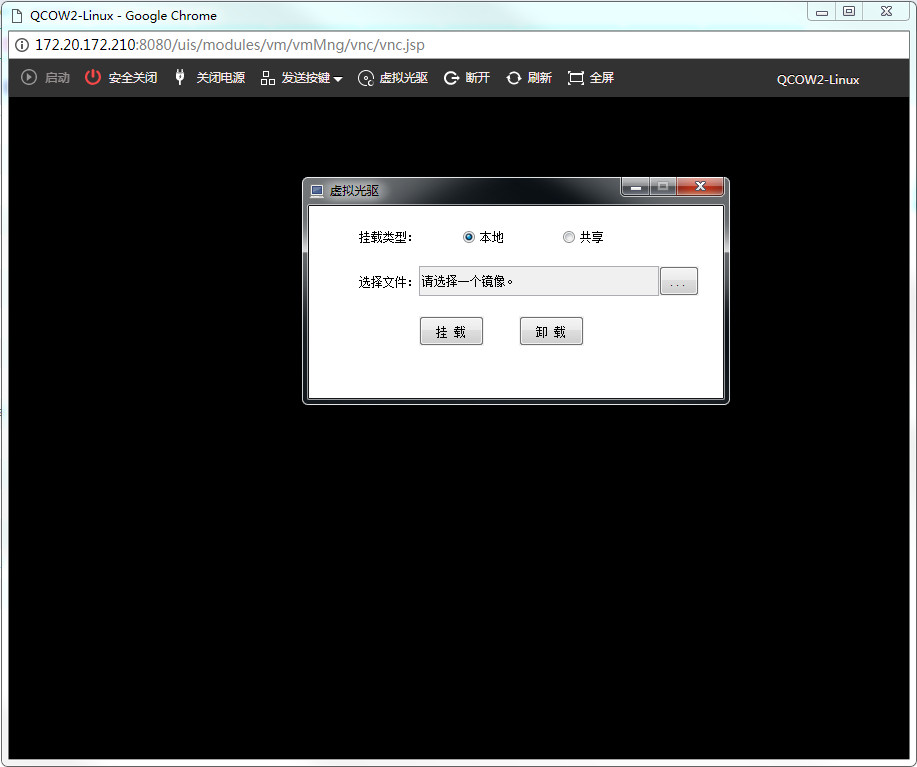This screenshot has height=767, width=917.
Task: Click the 发送按键 keys icon
Action: pyautogui.click(x=268, y=78)
